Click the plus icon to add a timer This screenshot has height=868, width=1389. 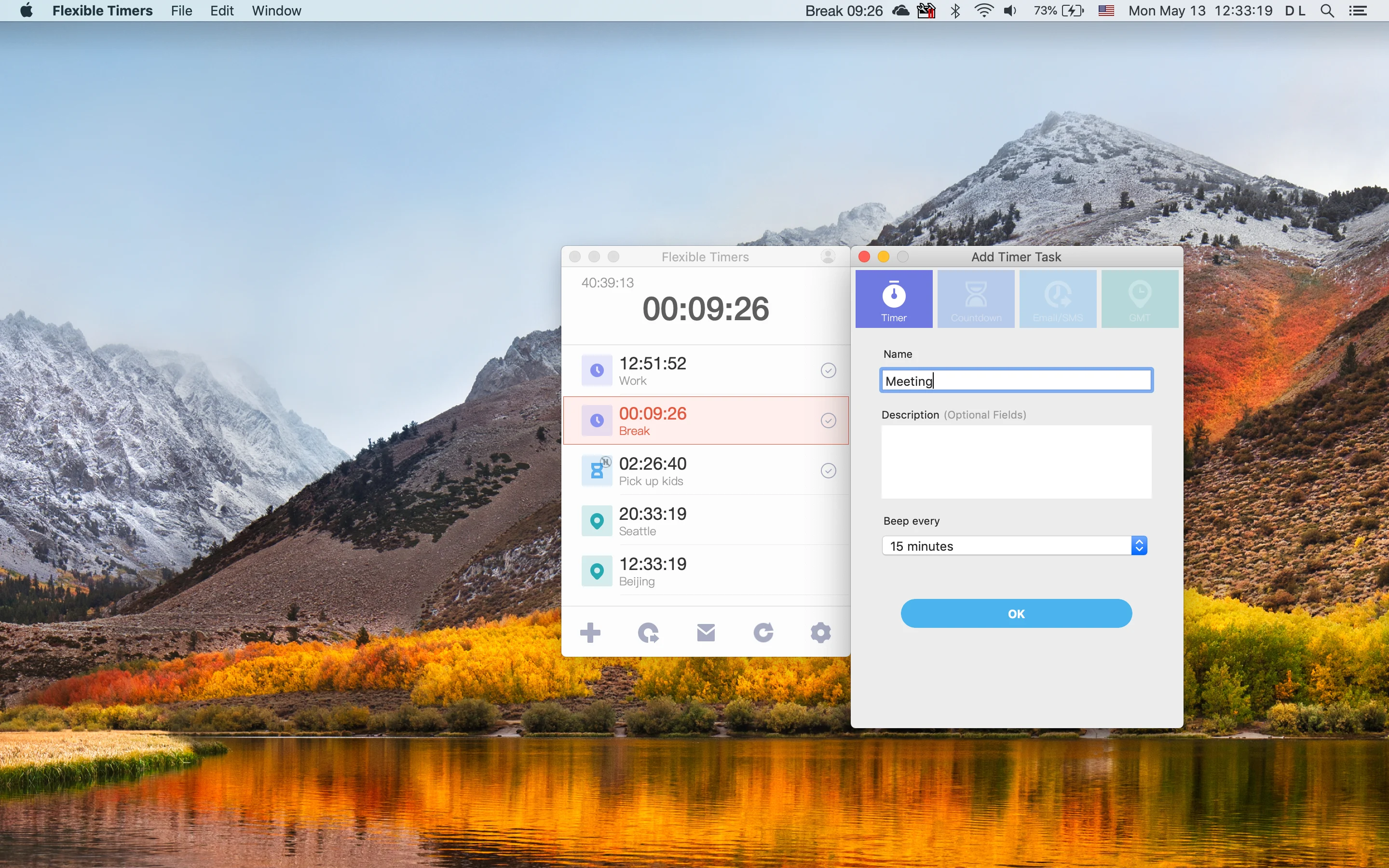[590, 633]
